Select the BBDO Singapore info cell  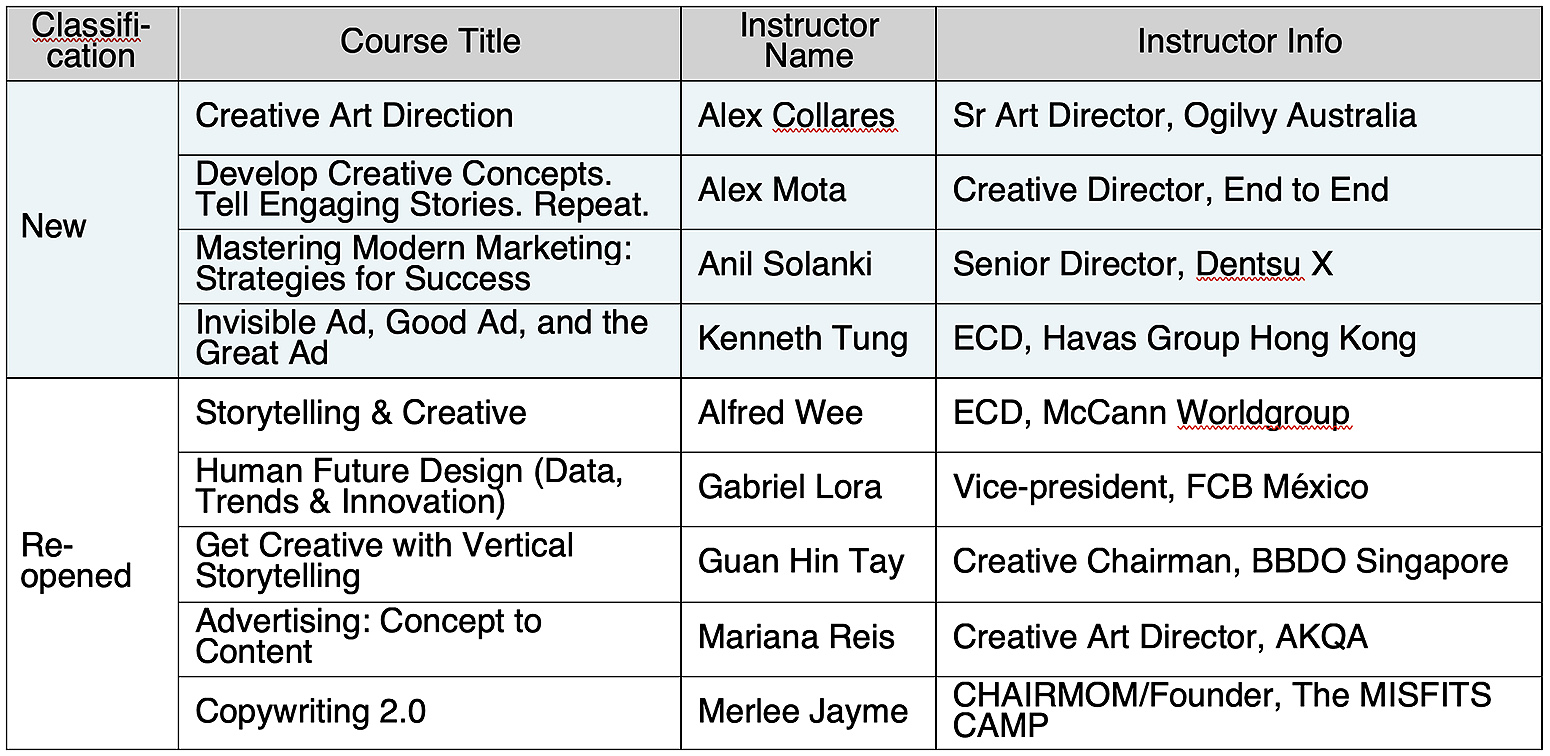pos(1239,564)
